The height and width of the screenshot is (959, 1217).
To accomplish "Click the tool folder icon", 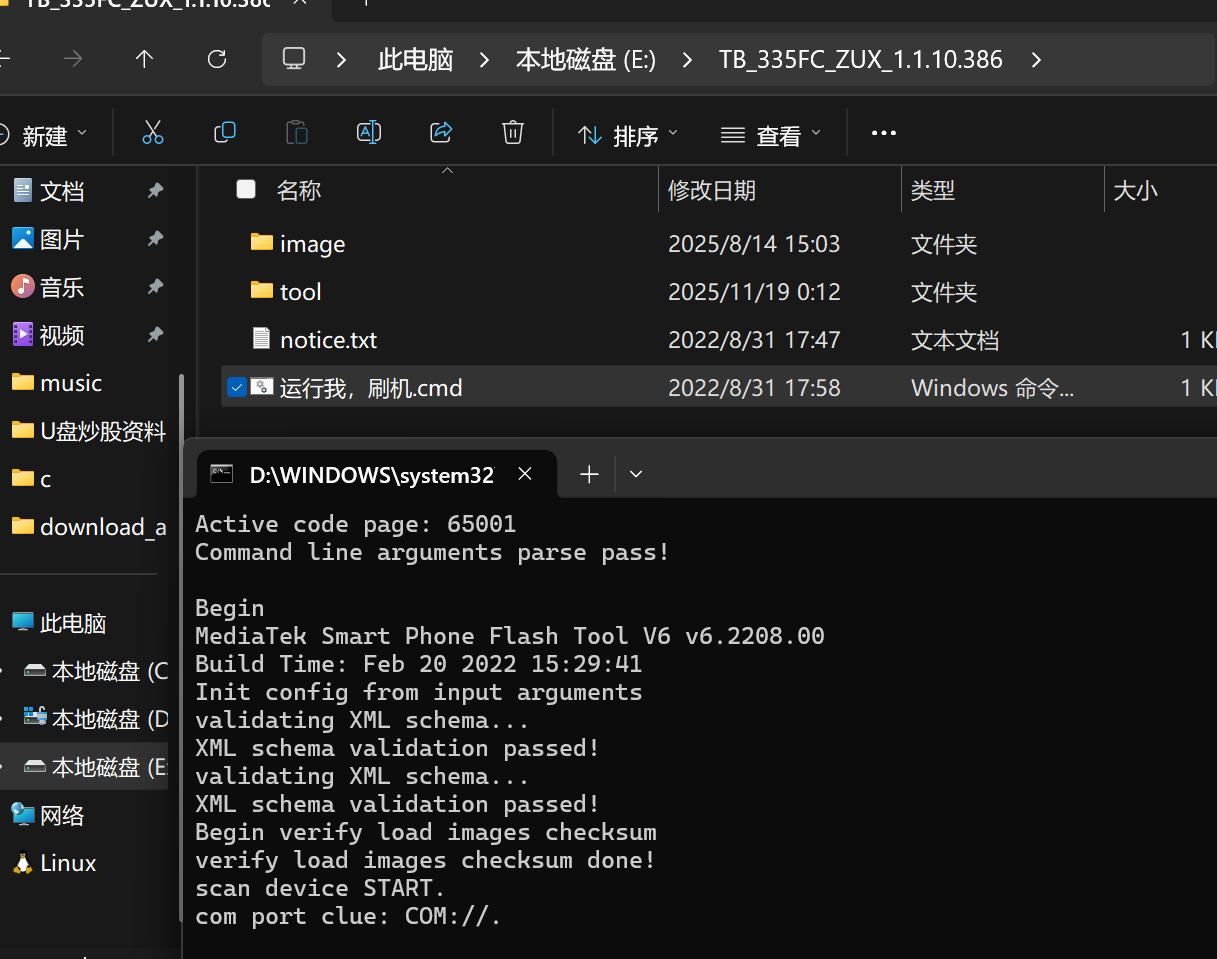I will (x=262, y=290).
